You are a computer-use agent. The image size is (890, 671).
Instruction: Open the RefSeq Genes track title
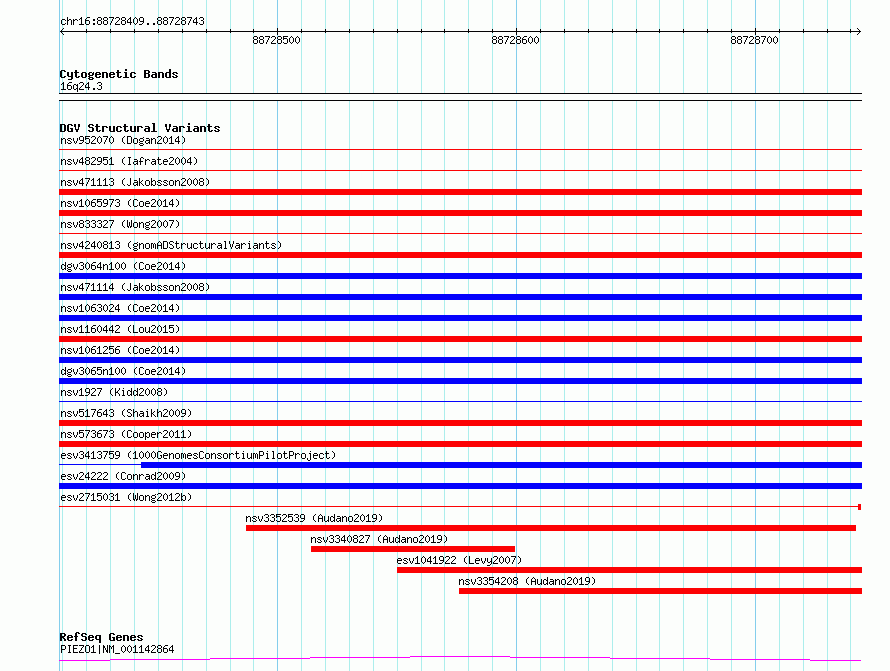[x=101, y=637]
